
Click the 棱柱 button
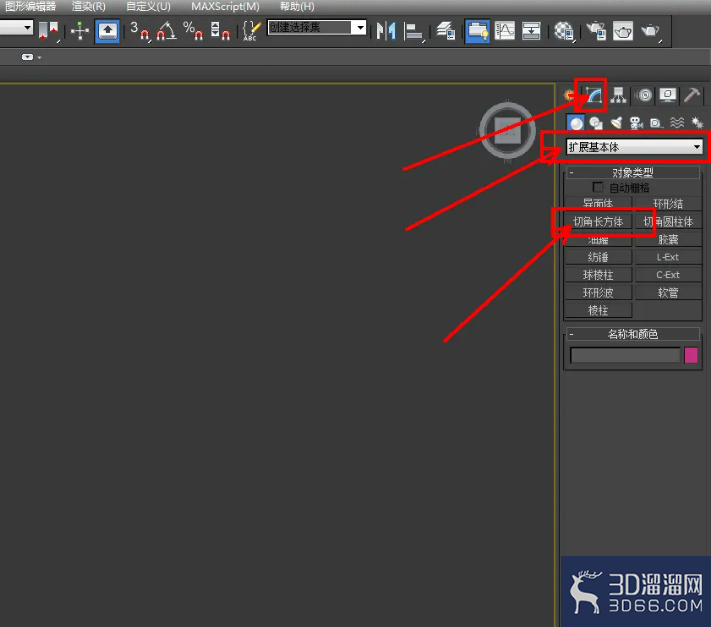[598, 310]
